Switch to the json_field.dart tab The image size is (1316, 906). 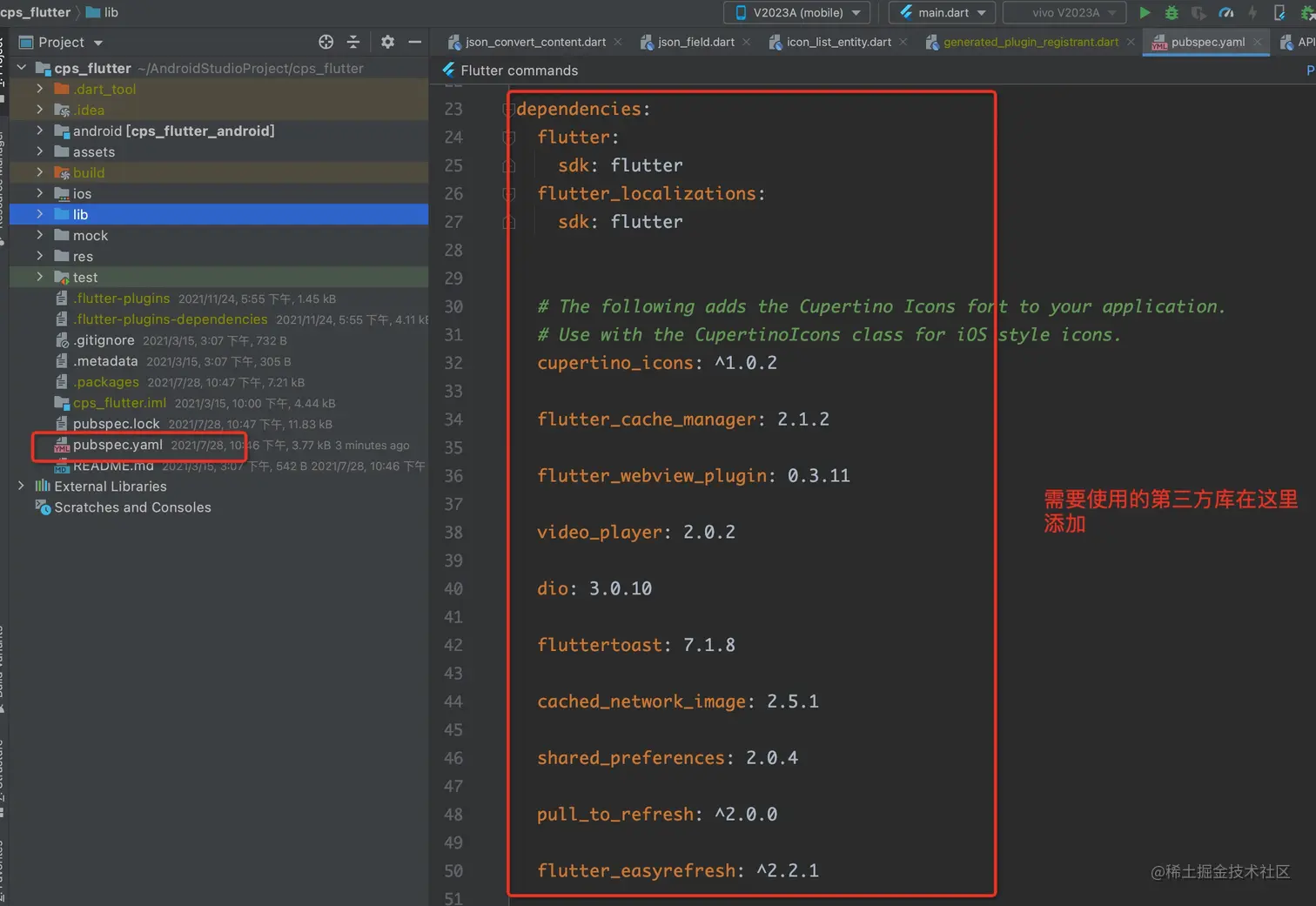tap(695, 42)
